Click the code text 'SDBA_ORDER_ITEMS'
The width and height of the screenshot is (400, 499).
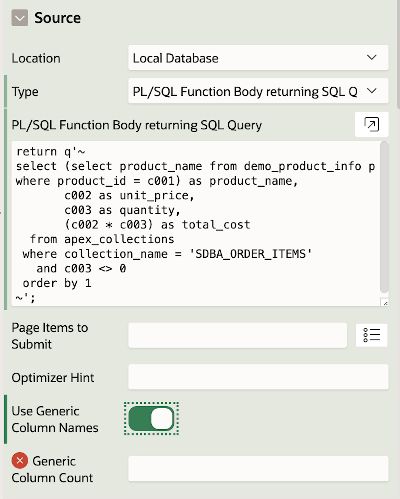pyautogui.click(x=250, y=254)
